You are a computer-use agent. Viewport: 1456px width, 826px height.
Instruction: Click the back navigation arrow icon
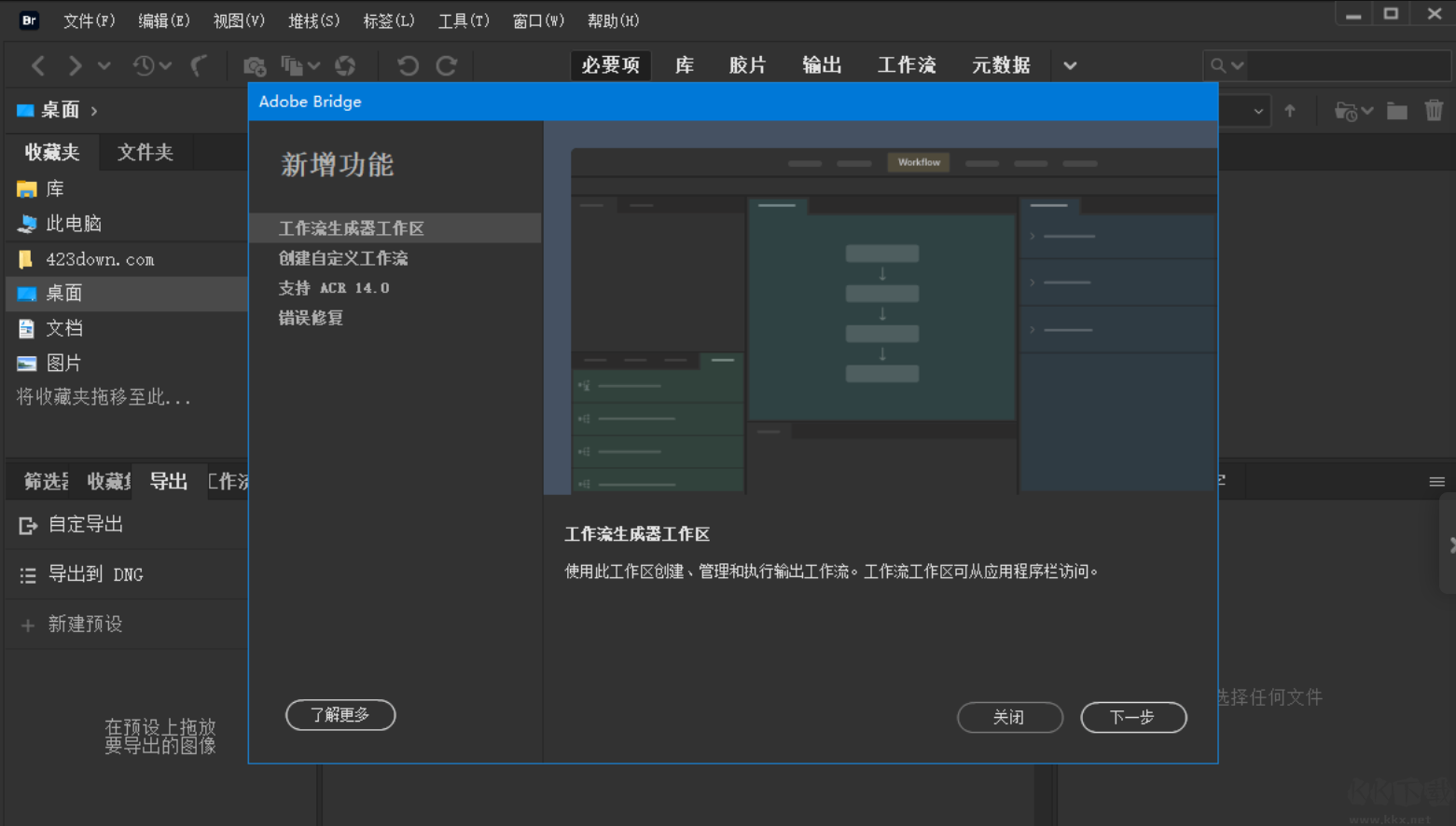tap(37, 65)
